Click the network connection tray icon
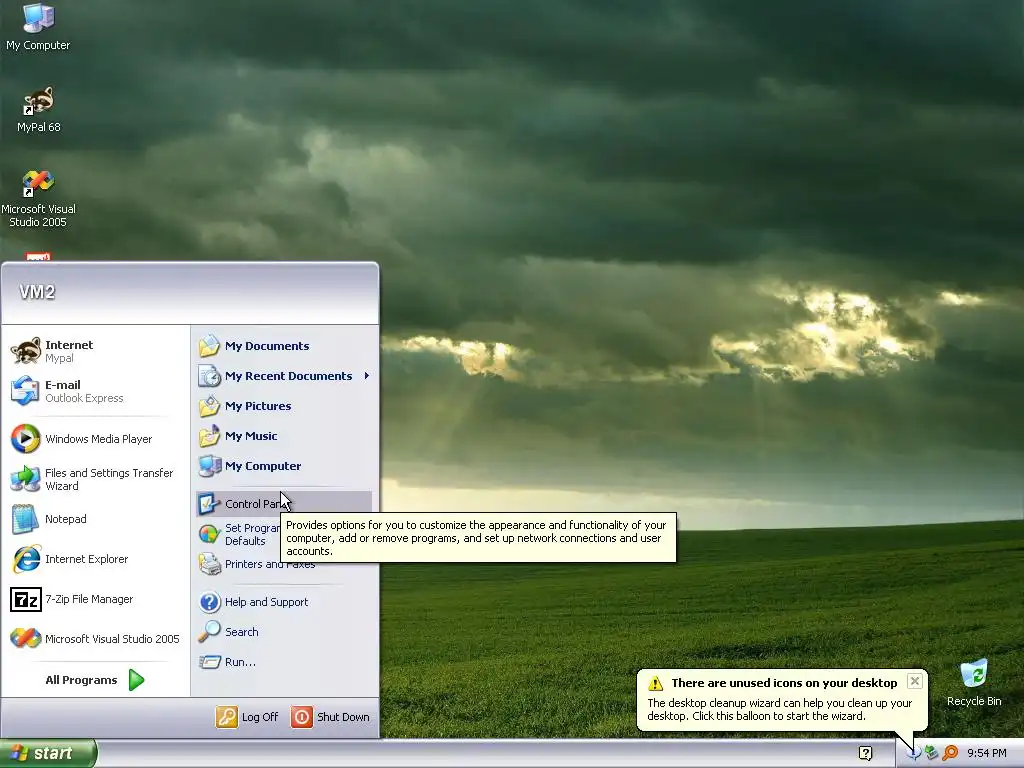The width and height of the screenshot is (1024, 768). coord(932,753)
